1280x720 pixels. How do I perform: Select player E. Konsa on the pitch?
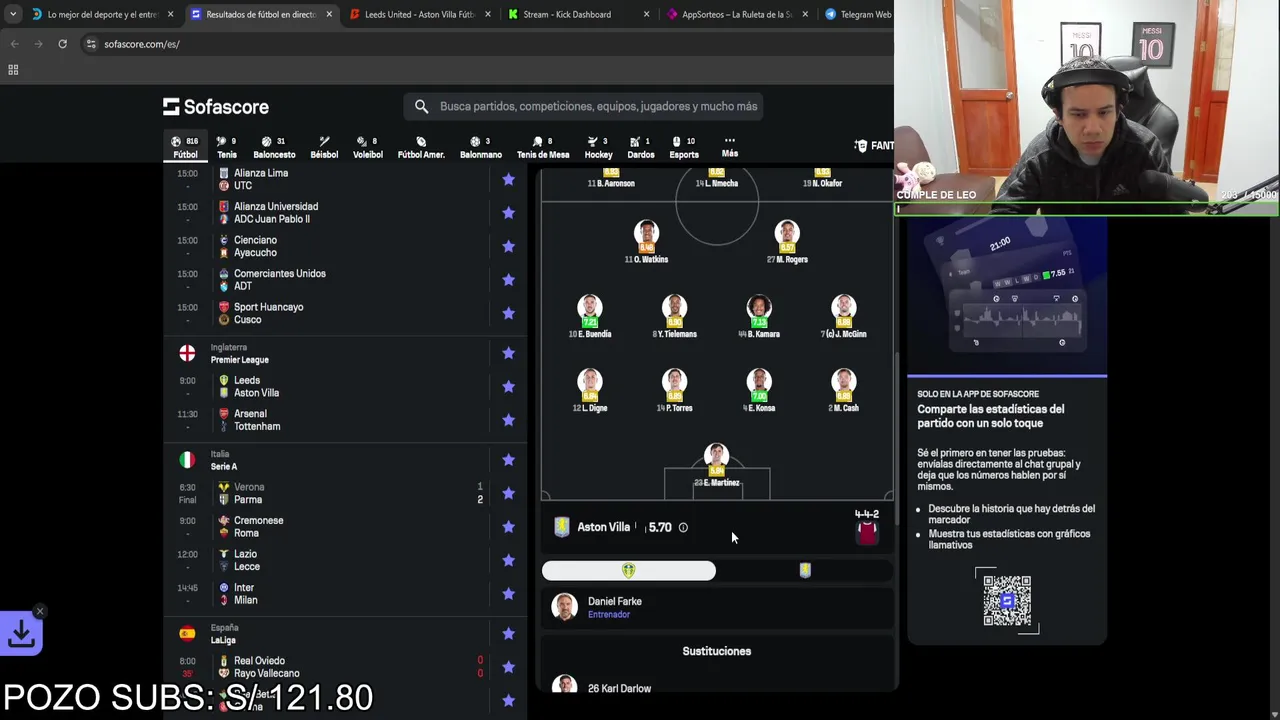point(759,391)
